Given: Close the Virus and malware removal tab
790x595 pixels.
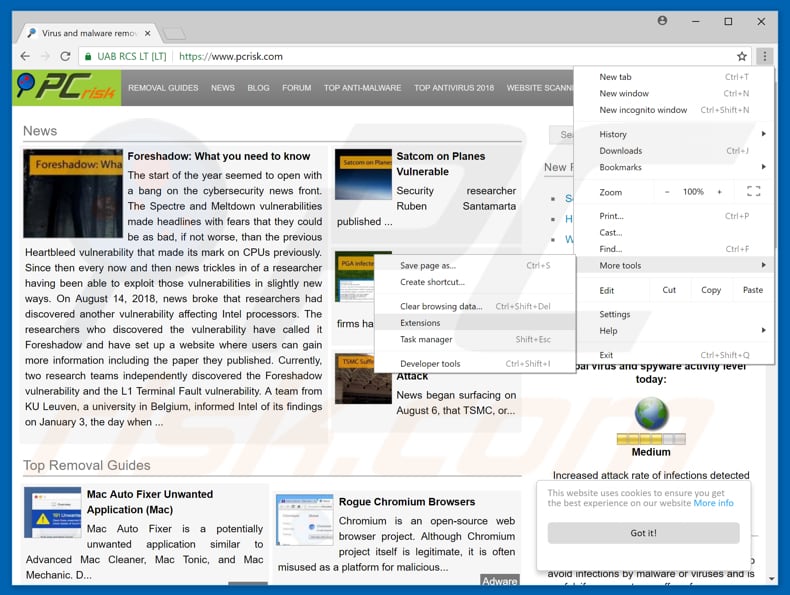Looking at the screenshot, I should point(149,33).
